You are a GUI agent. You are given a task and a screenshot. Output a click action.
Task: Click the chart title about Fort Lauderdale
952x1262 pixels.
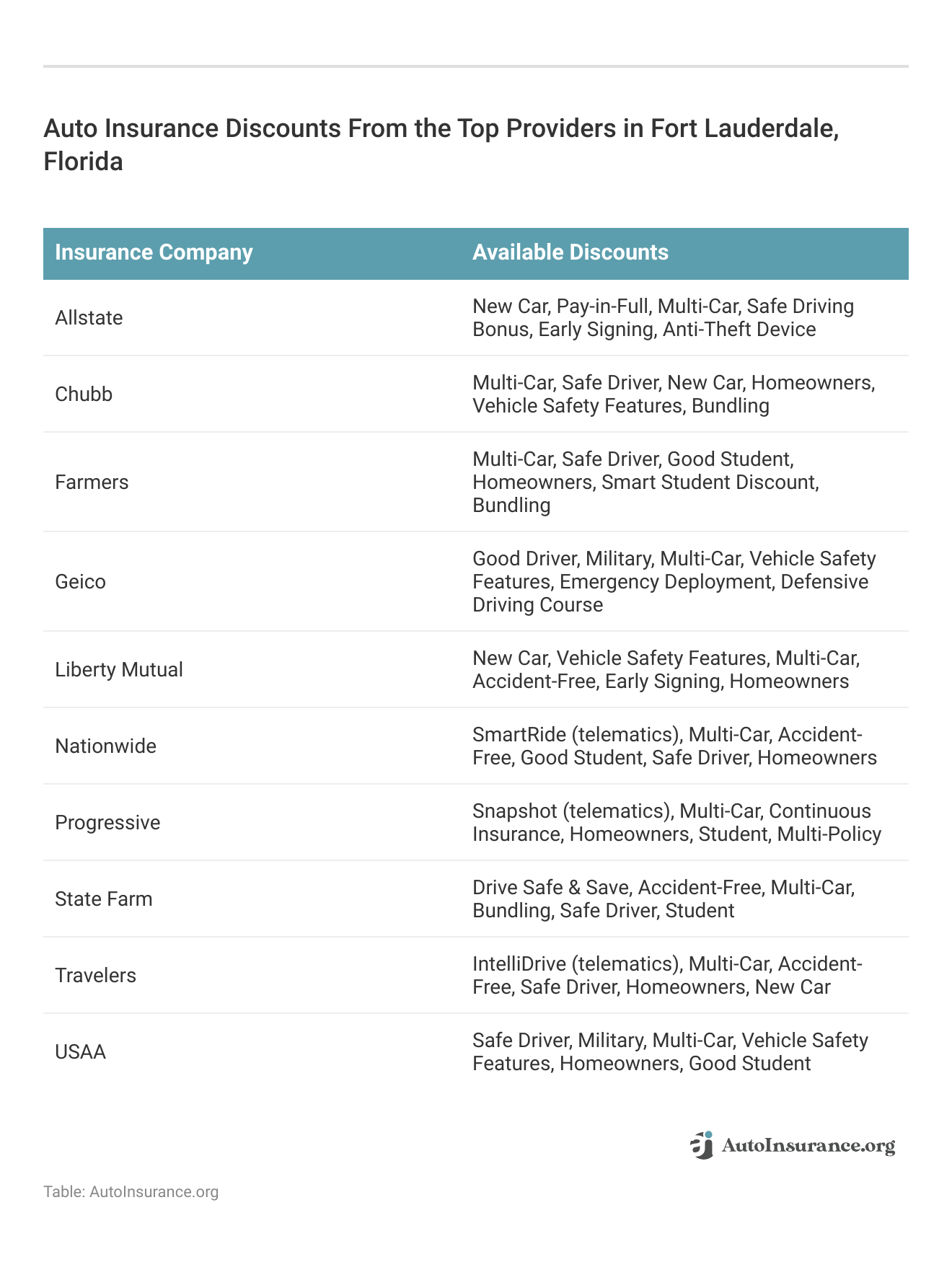(x=441, y=145)
